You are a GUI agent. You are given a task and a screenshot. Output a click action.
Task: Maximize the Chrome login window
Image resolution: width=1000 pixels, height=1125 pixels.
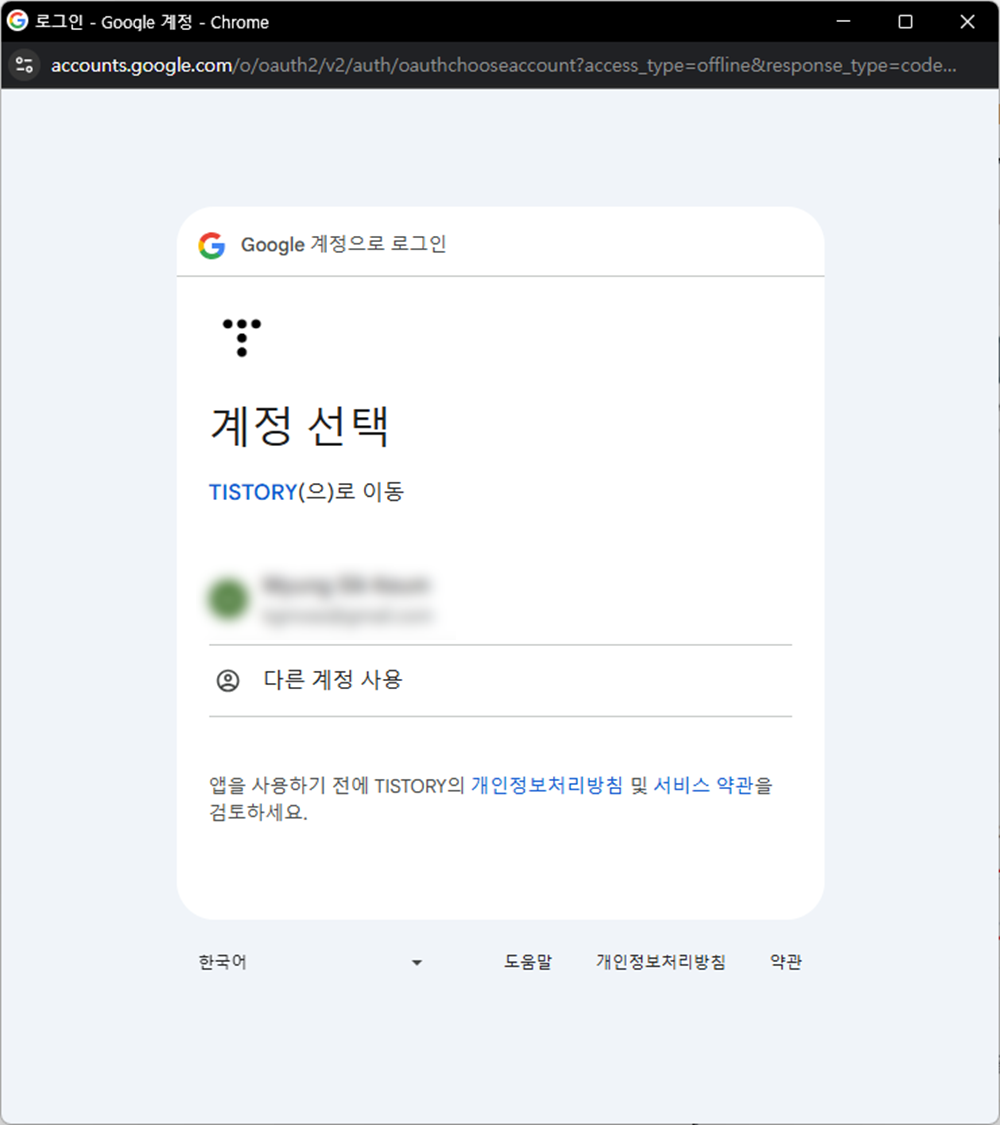click(905, 22)
